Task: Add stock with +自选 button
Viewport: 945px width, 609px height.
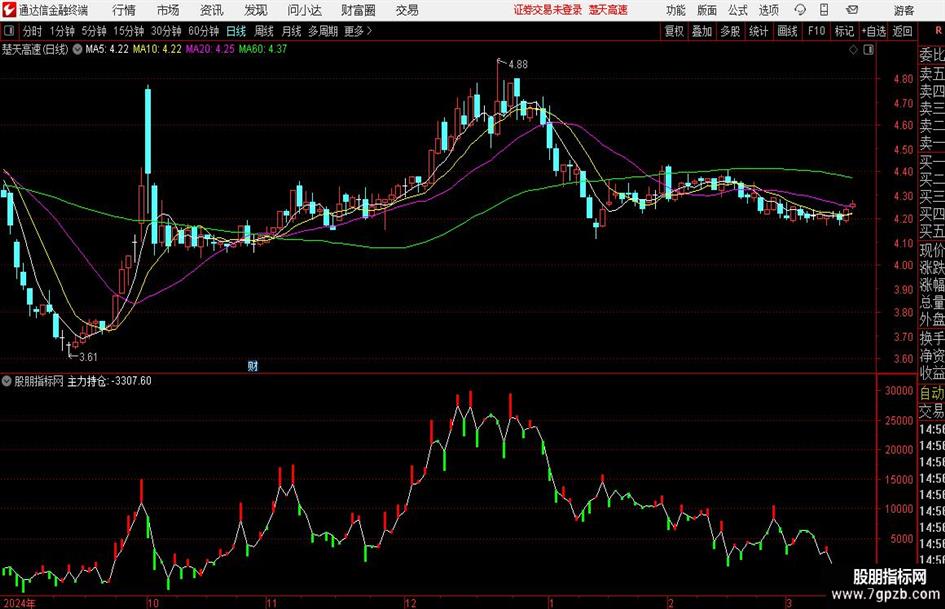Action: (873, 31)
